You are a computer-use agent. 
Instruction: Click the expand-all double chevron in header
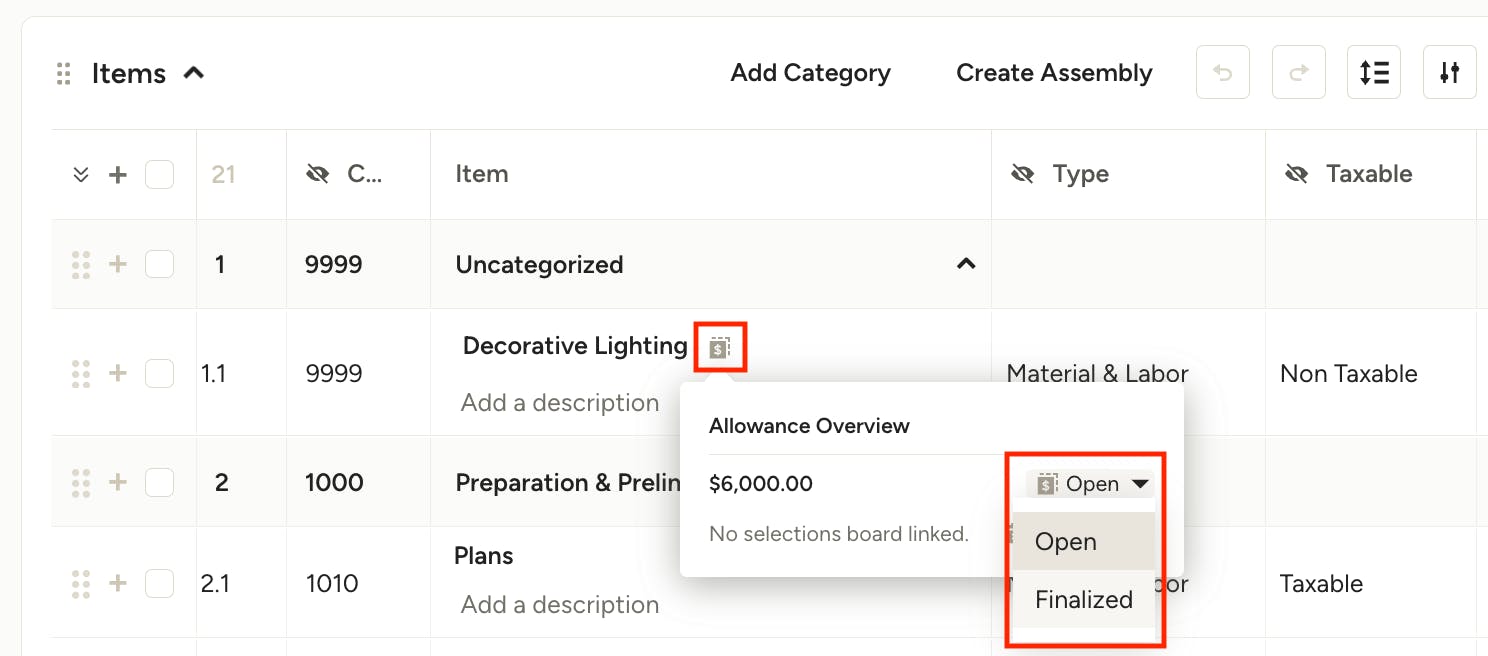click(82, 175)
